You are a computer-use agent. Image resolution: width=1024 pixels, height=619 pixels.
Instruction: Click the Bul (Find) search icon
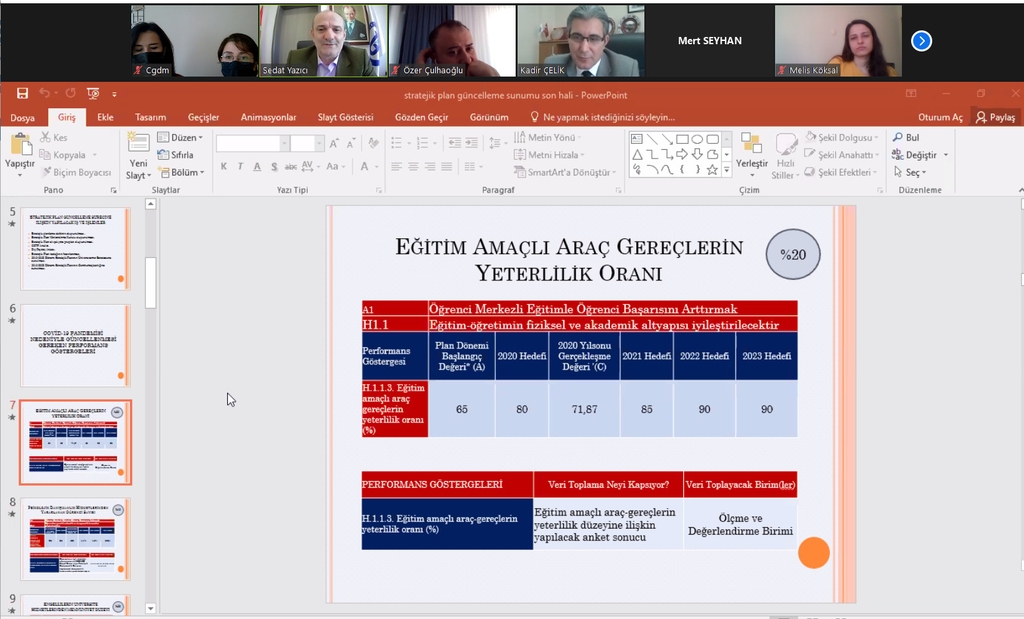tap(897, 138)
